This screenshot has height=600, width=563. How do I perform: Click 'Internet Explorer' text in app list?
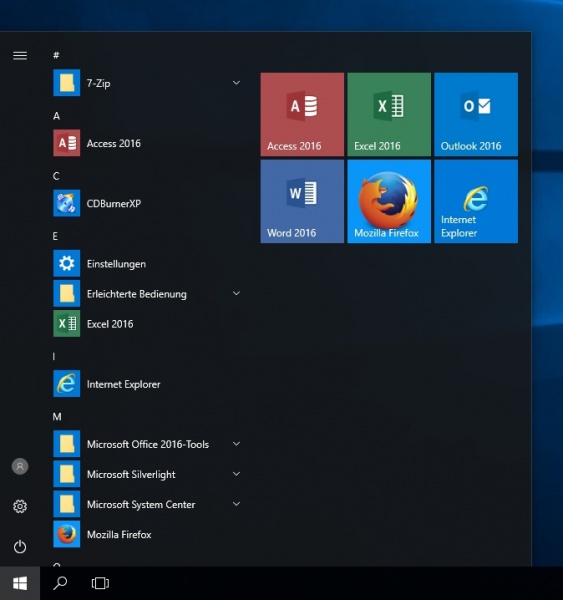(124, 384)
